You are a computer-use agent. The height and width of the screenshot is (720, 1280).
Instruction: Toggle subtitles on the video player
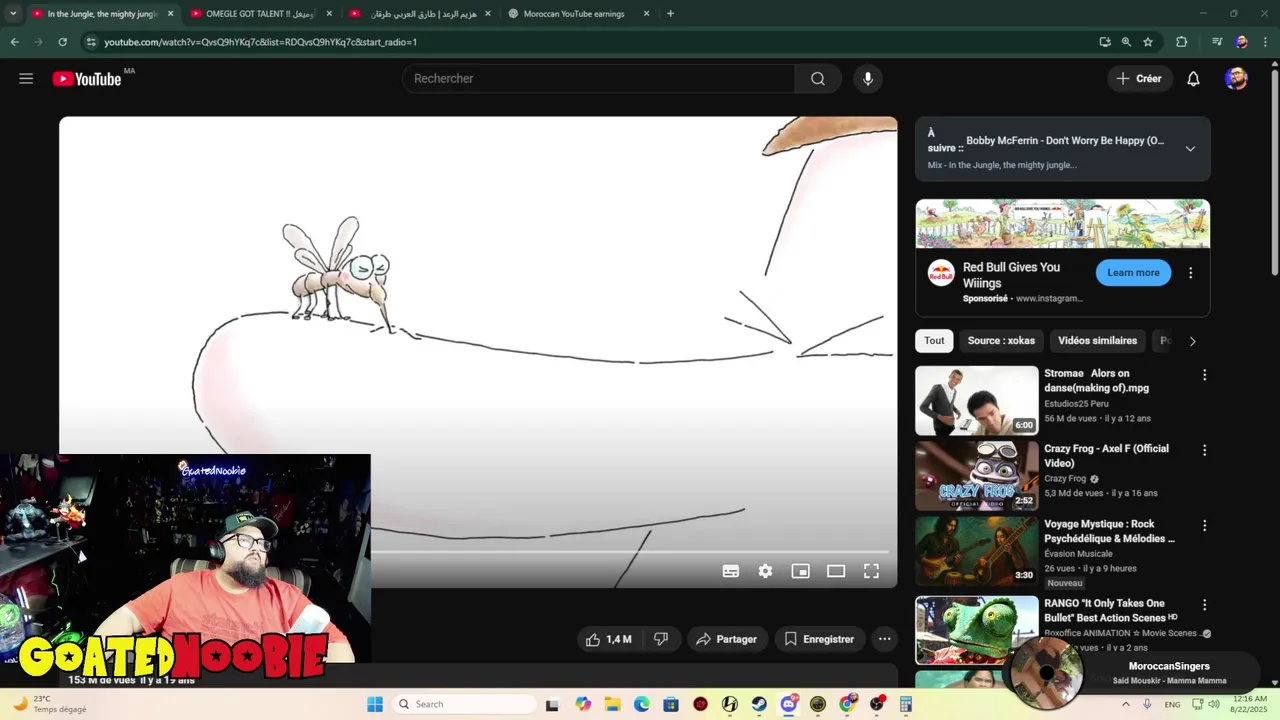click(x=731, y=571)
